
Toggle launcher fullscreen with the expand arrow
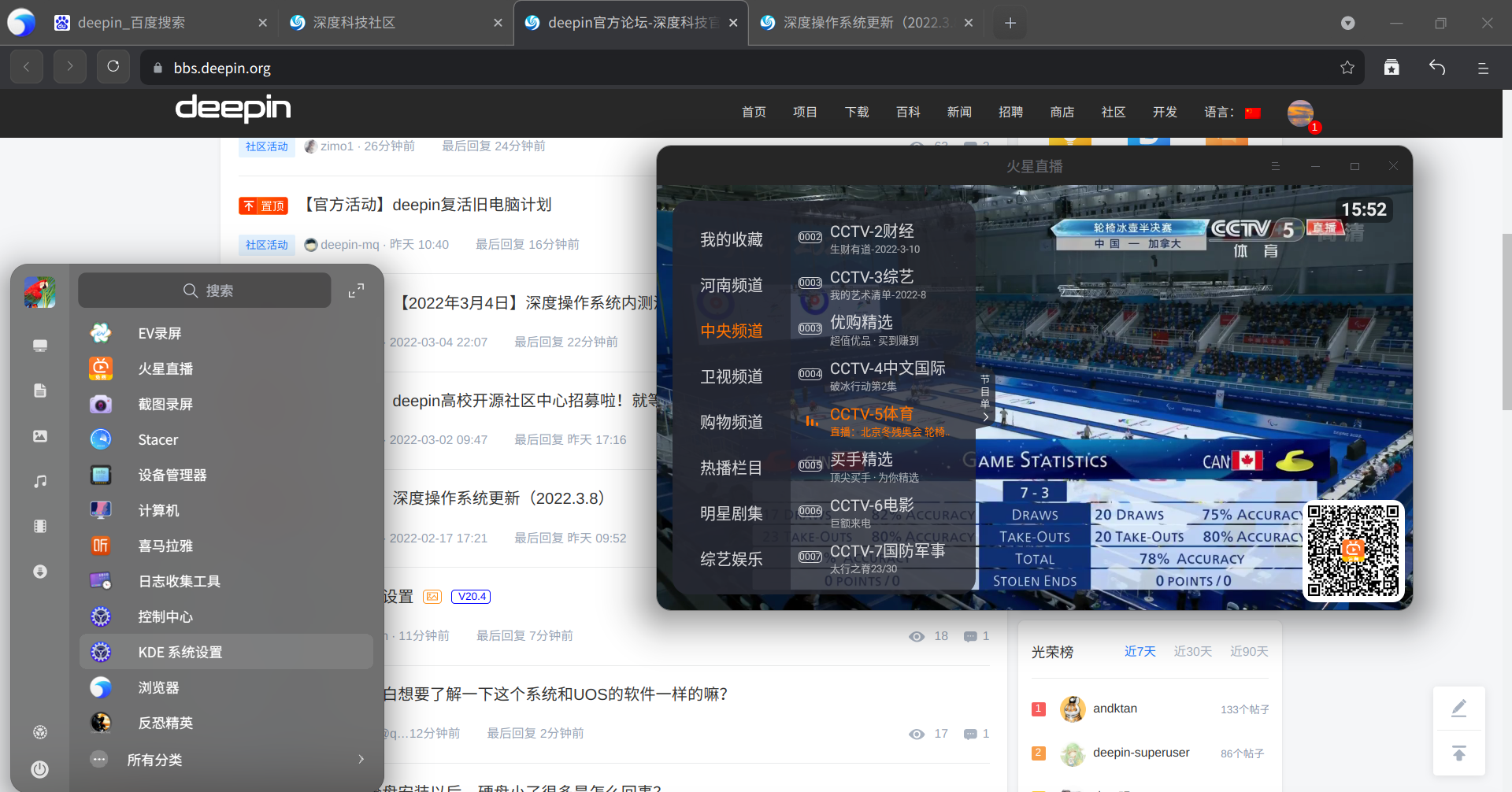pos(356,290)
